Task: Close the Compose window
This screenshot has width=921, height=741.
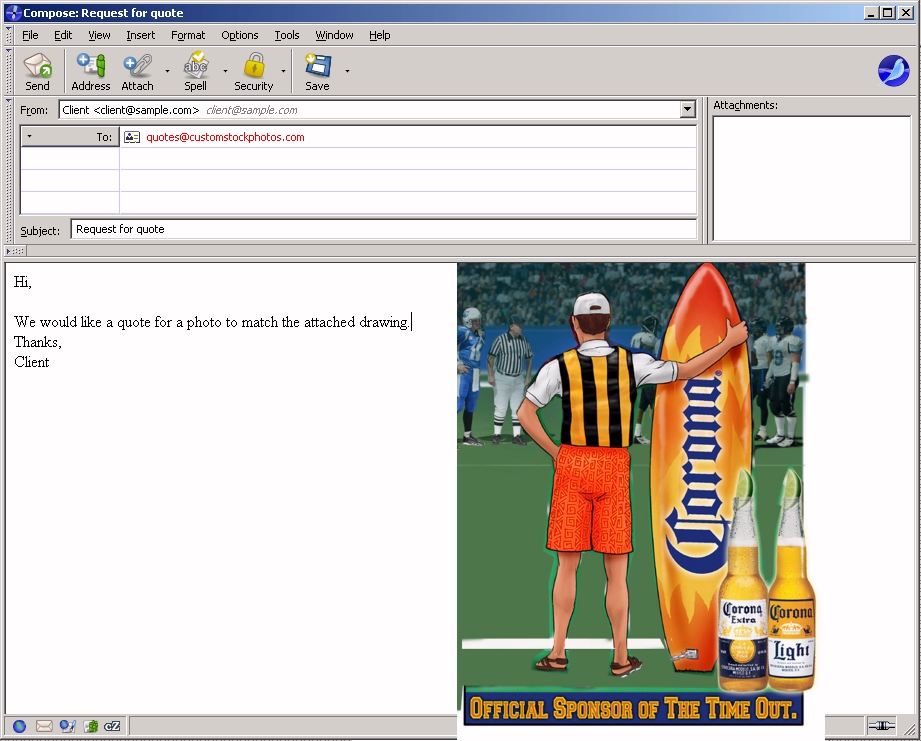Action: 906,12
